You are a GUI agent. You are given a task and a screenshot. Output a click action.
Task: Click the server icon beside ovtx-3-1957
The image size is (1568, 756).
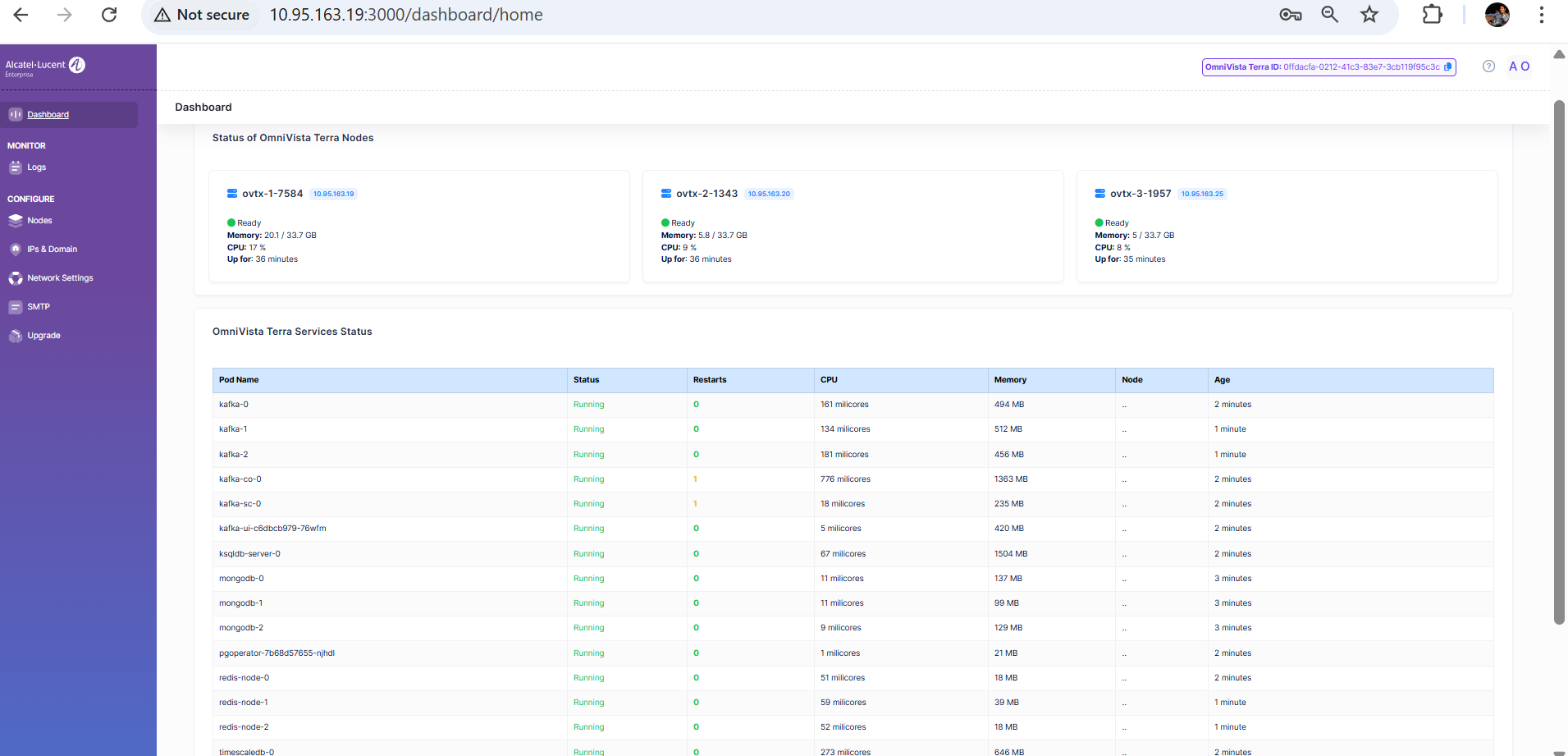[1099, 194]
